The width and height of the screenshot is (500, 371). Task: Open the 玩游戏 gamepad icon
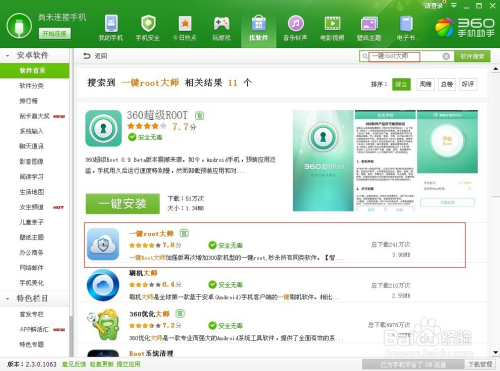(221, 24)
